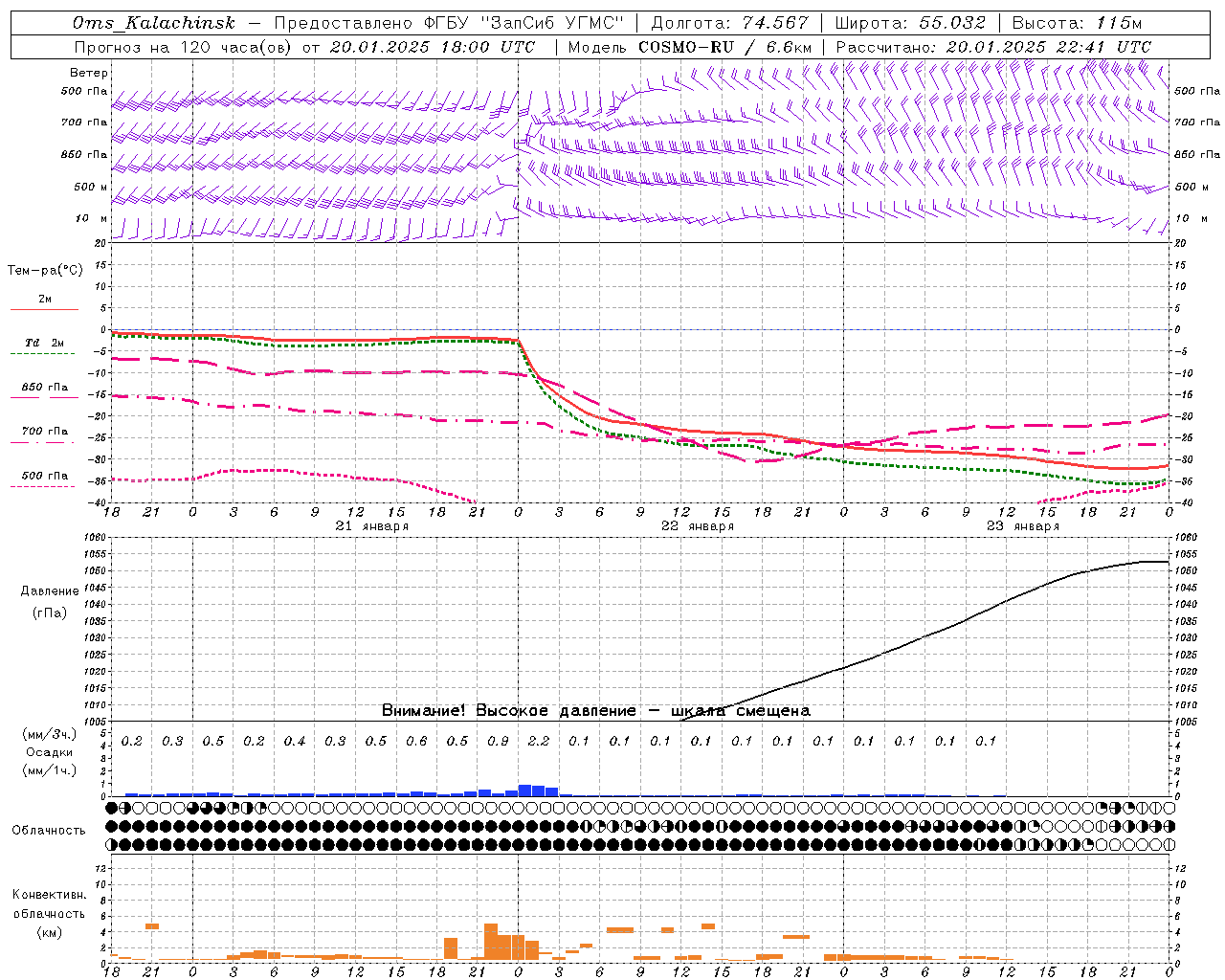The height and width of the screenshot is (980, 1225).
Task: Click the (мм/1ч.) precipitation unit label
Action: point(50,770)
